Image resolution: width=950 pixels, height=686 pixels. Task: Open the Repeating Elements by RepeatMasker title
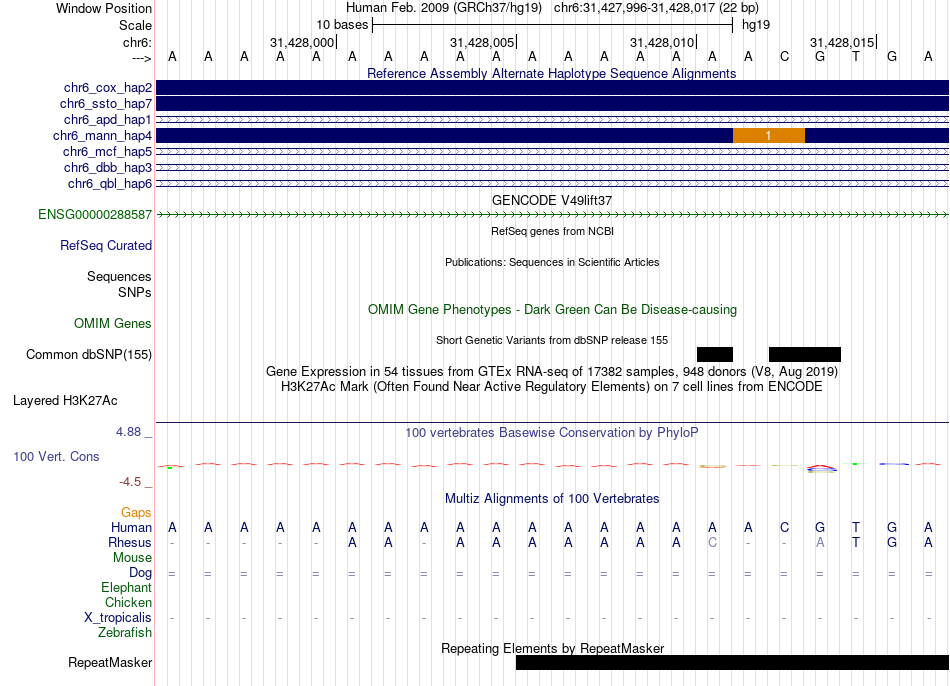click(x=552, y=648)
